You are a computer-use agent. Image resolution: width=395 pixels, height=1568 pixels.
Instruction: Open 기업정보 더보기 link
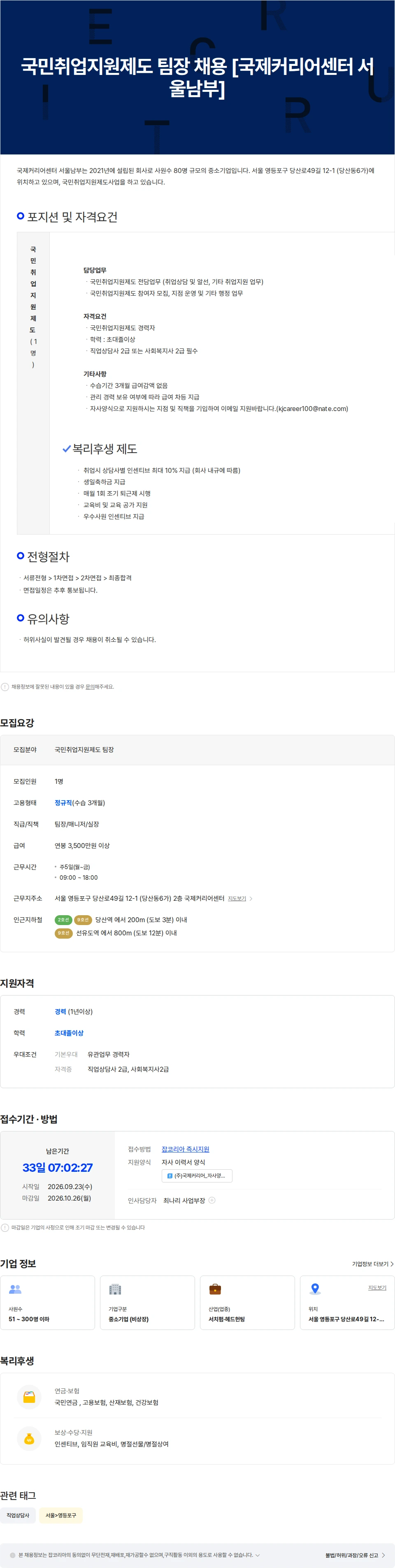[372, 1264]
